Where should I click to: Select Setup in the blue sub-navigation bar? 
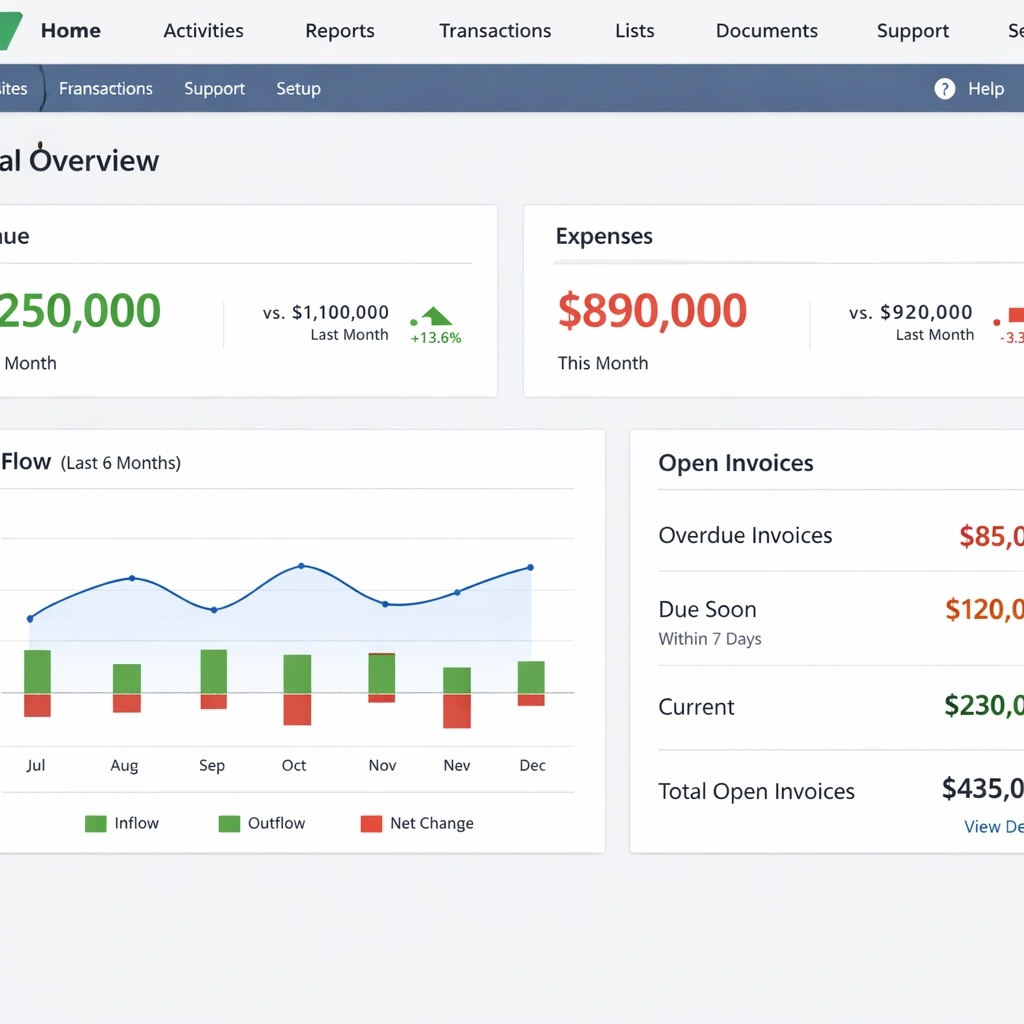tap(298, 89)
